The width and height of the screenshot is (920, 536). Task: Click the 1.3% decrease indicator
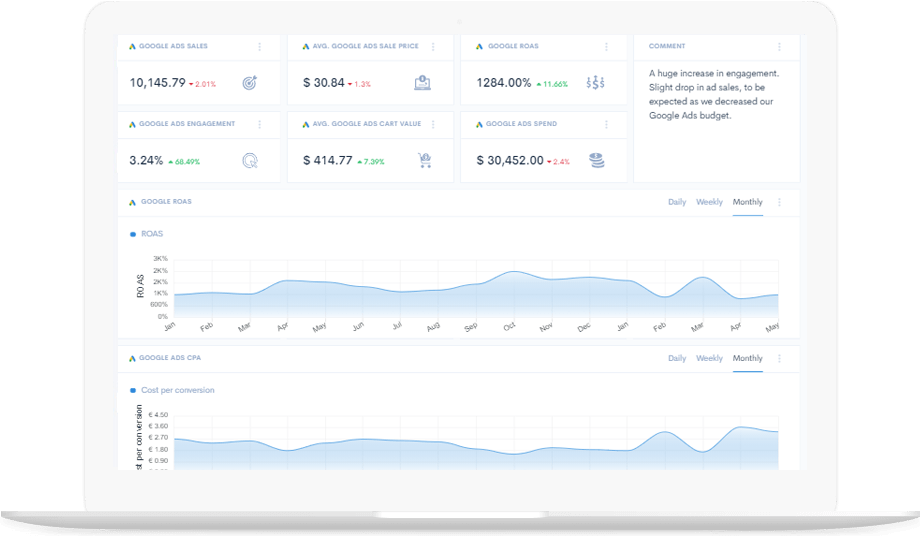pyautogui.click(x=360, y=84)
